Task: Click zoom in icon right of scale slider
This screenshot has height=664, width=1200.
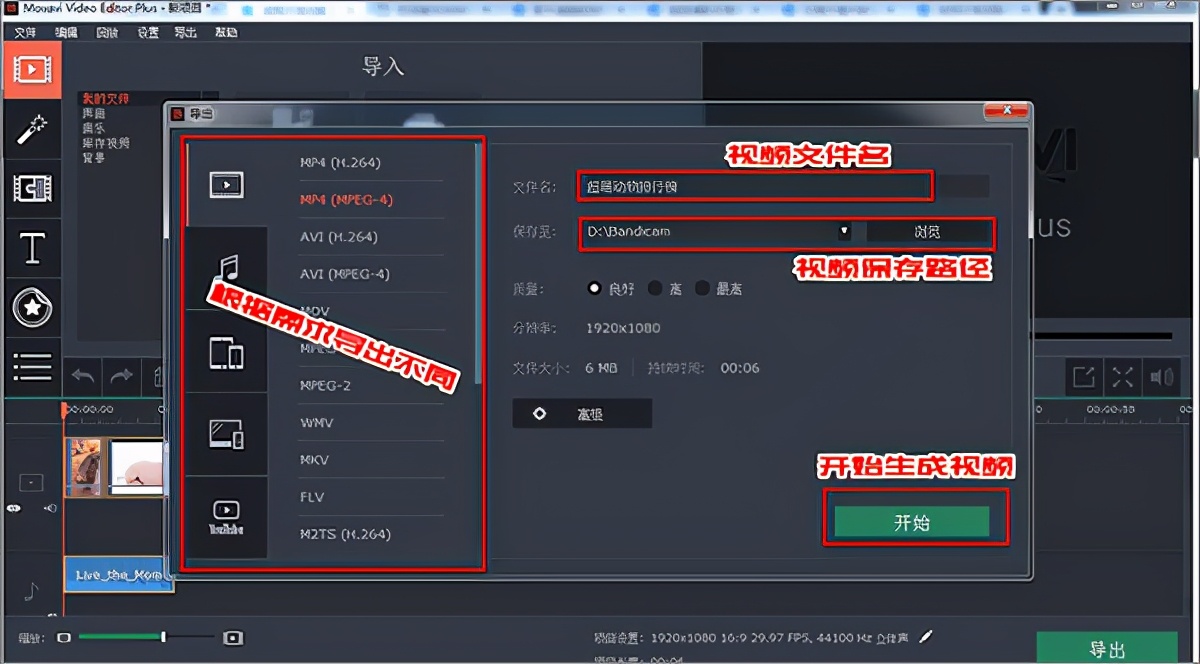Action: click(233, 637)
